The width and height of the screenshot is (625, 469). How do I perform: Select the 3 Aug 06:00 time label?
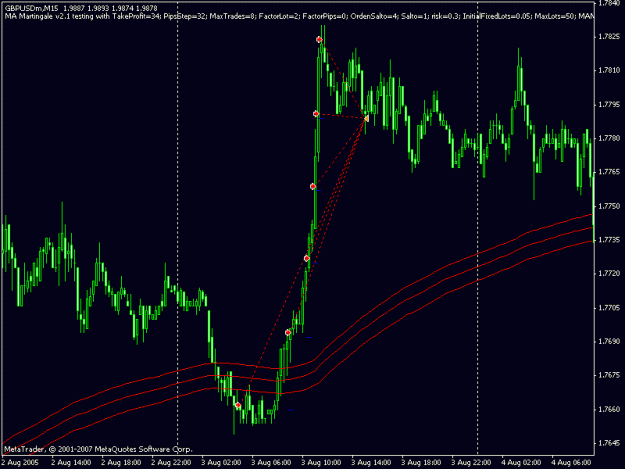click(271, 463)
